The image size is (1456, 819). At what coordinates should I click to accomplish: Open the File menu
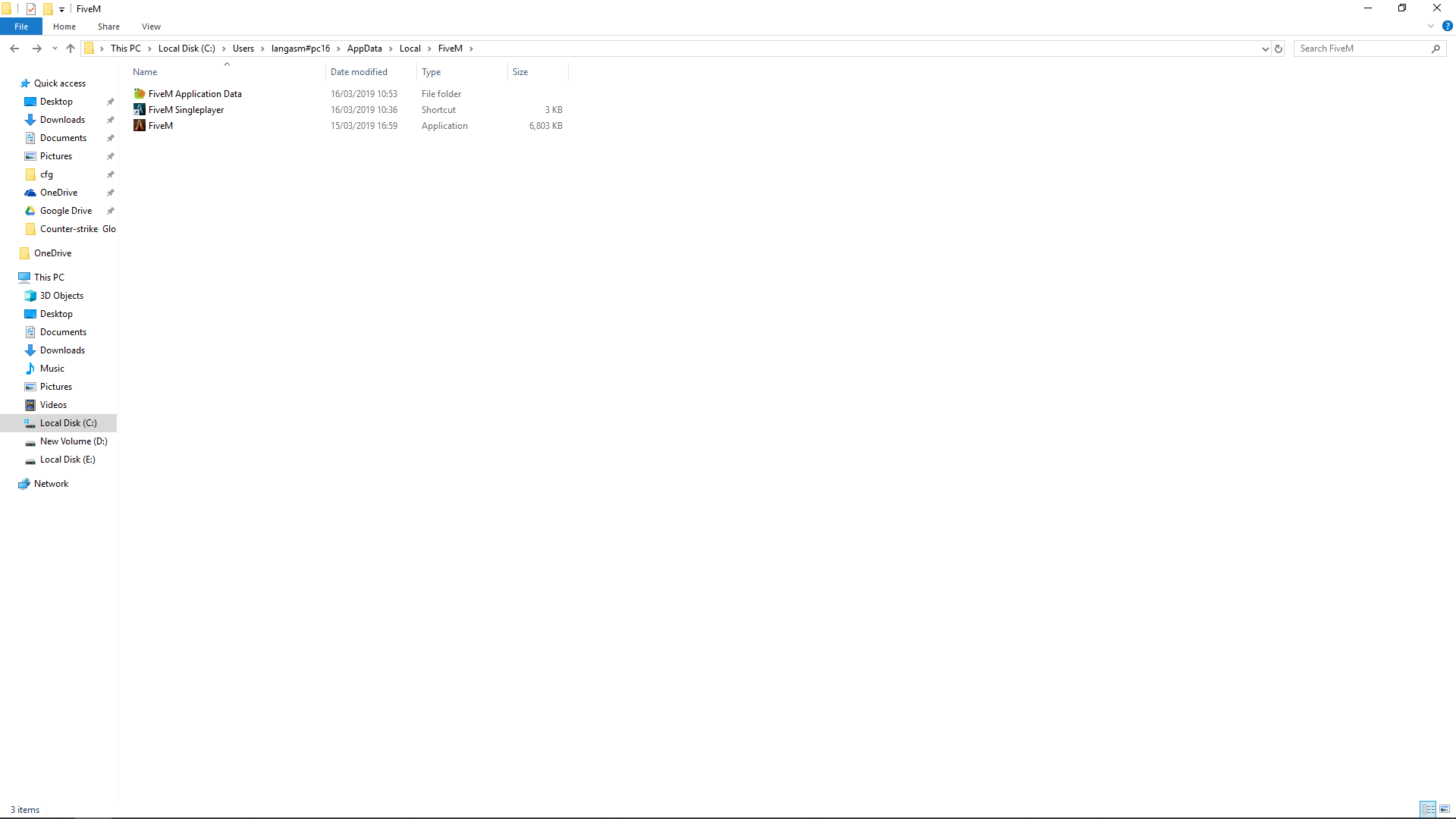(x=21, y=27)
